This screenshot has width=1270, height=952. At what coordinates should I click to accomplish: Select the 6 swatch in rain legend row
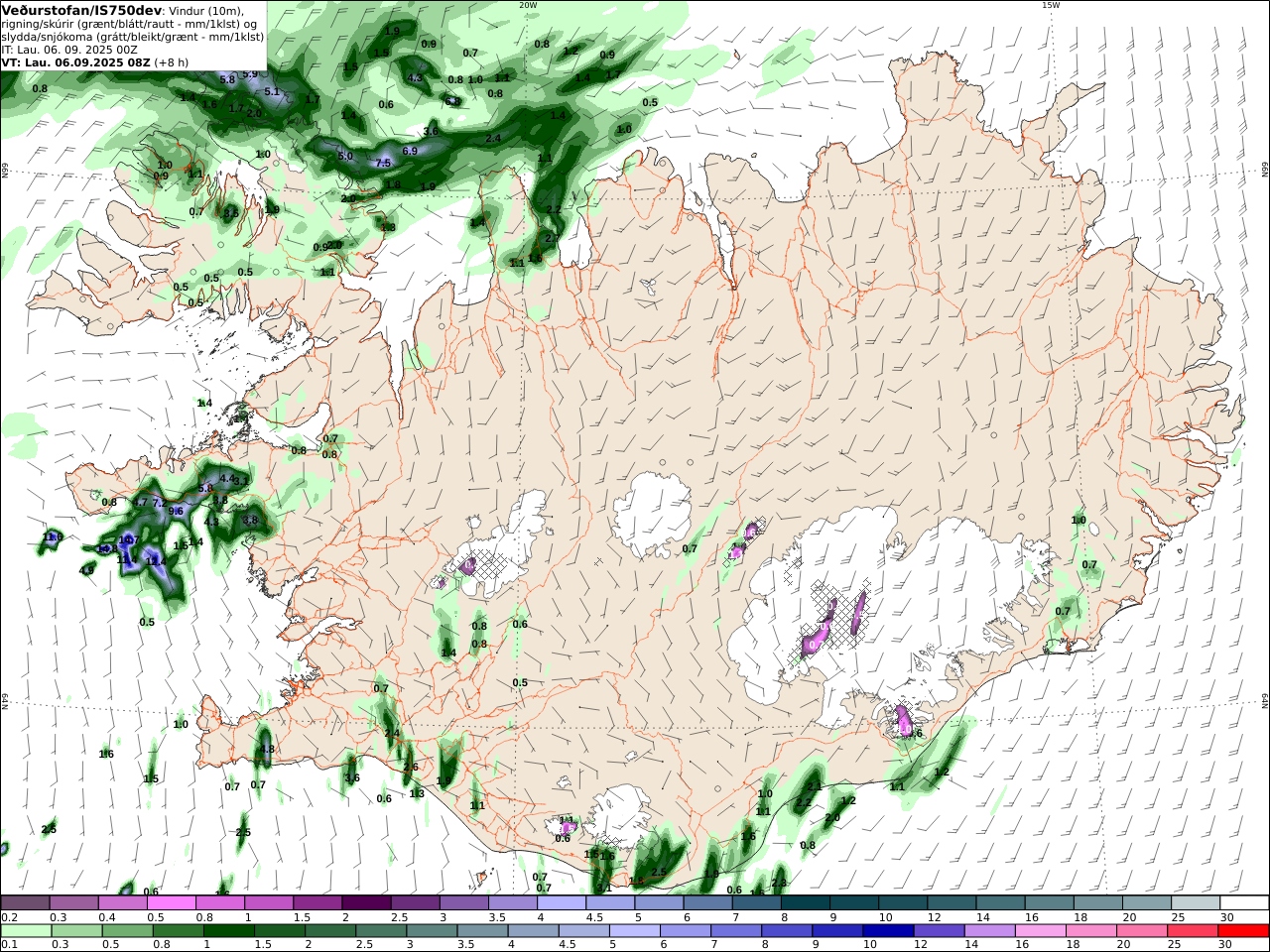(685, 931)
